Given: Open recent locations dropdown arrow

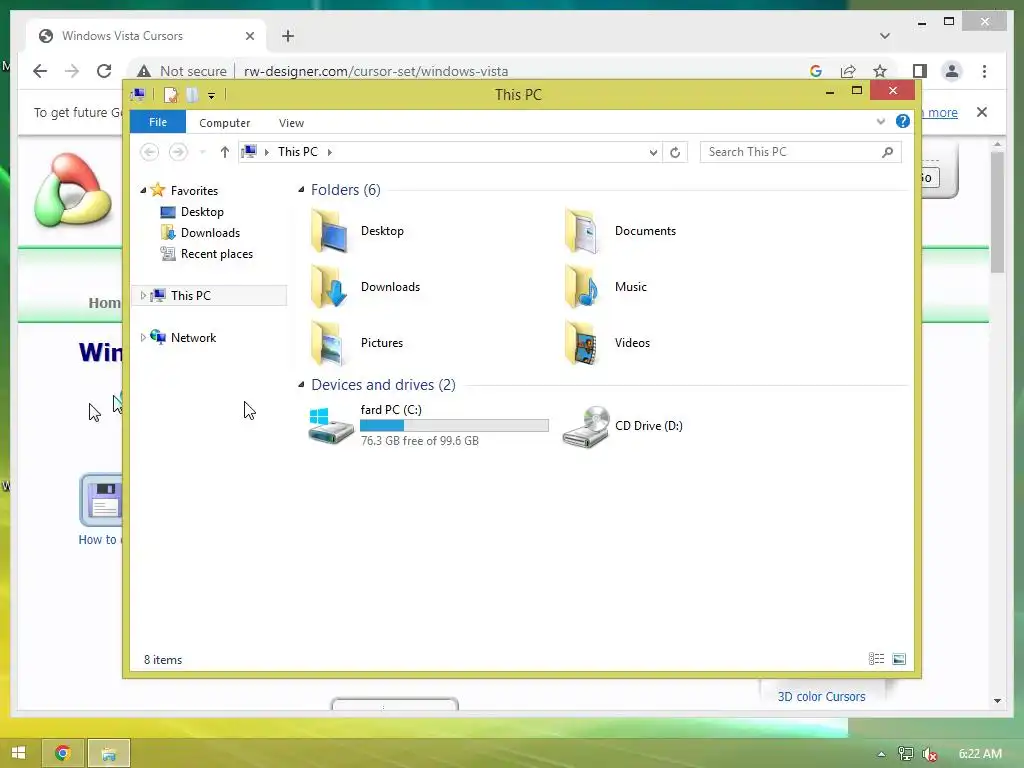Looking at the screenshot, I should tap(202, 152).
